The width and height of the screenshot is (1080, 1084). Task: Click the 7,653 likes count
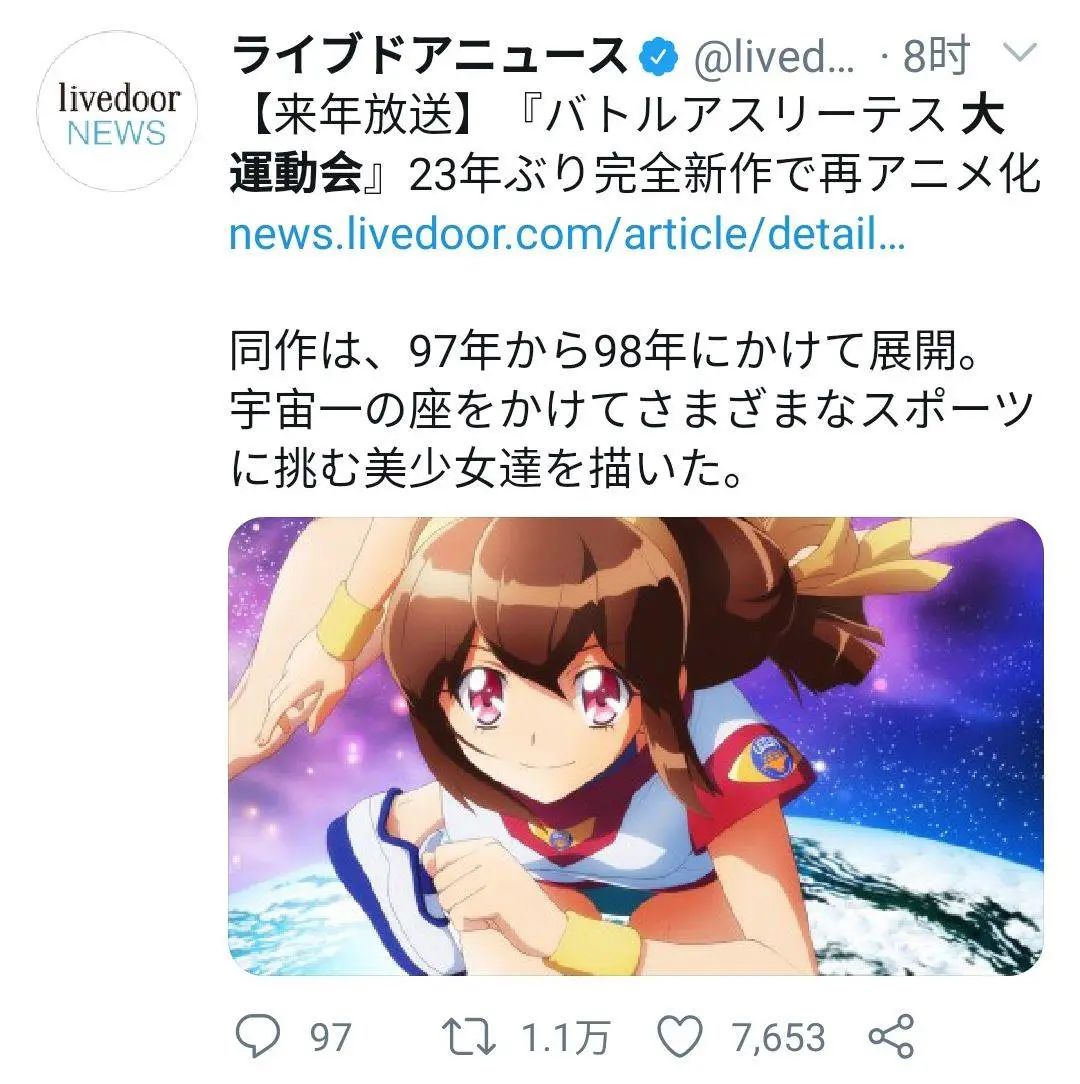point(779,1038)
